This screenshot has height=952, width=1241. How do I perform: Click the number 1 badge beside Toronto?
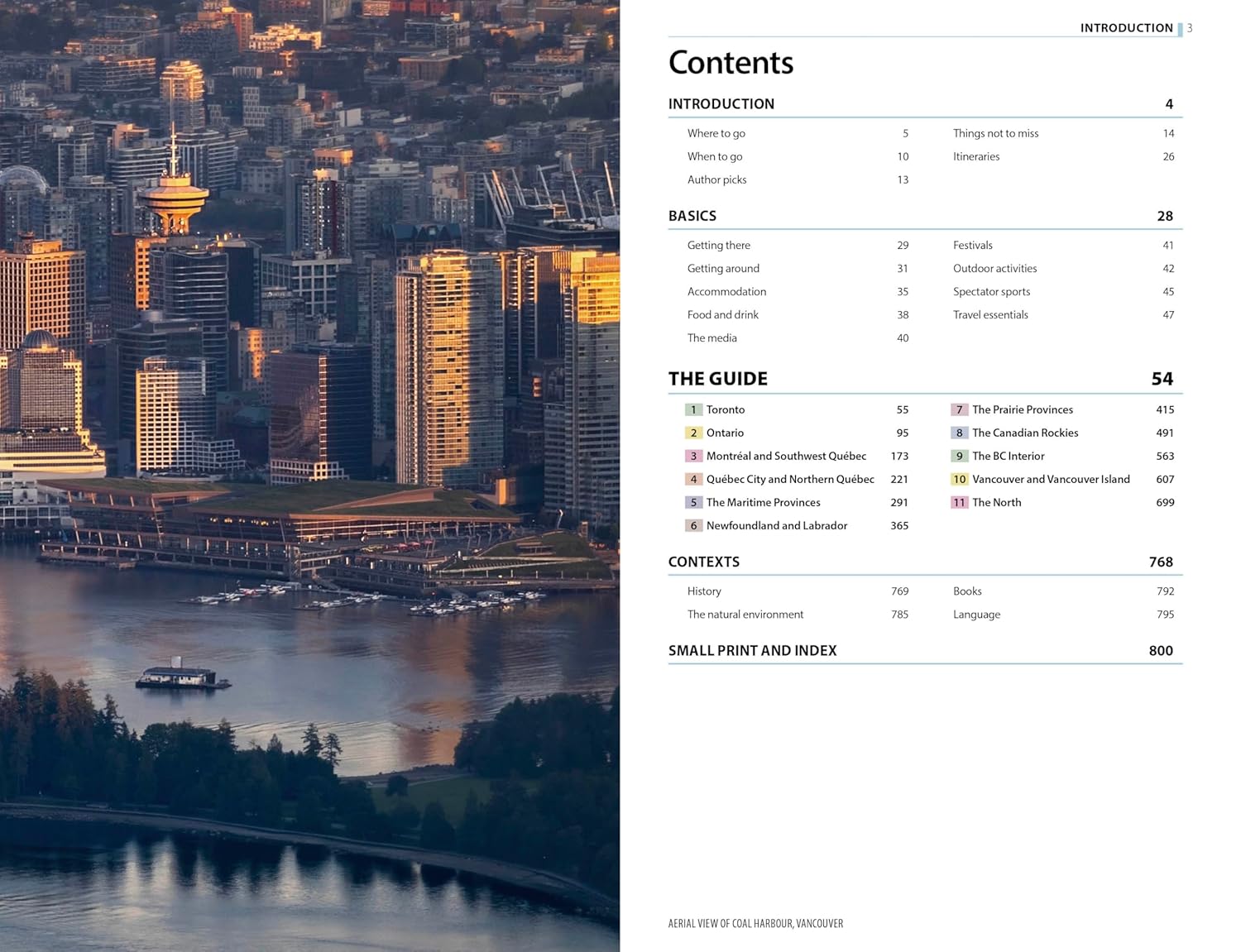click(693, 409)
